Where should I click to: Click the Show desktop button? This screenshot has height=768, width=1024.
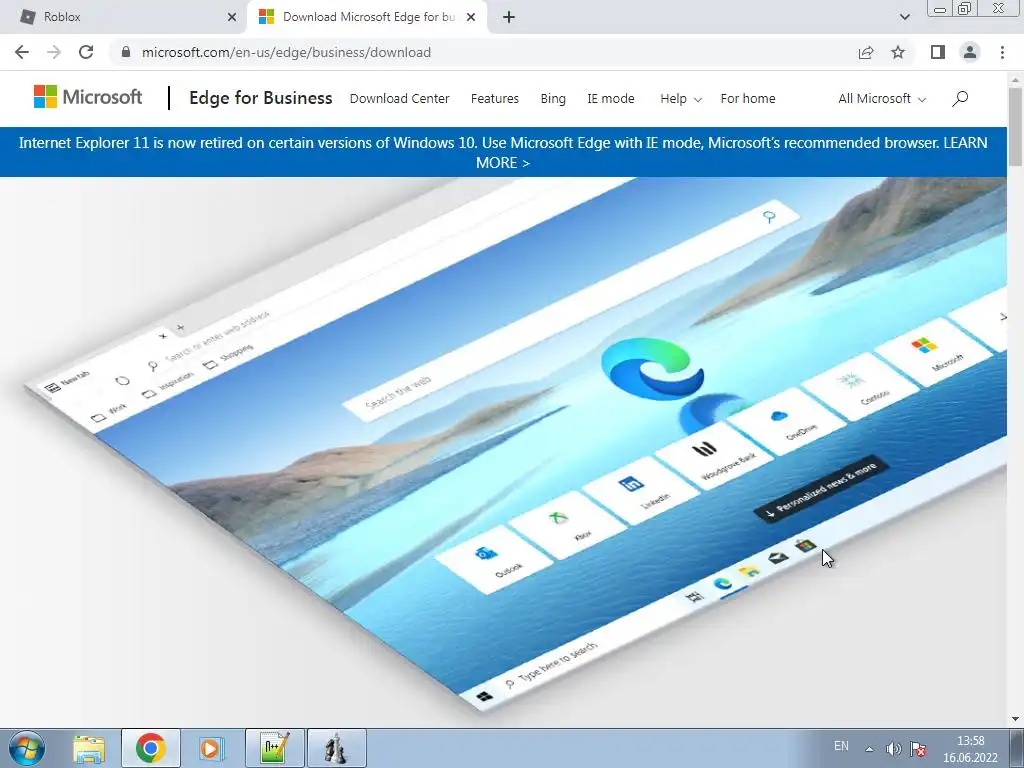tap(1017, 748)
